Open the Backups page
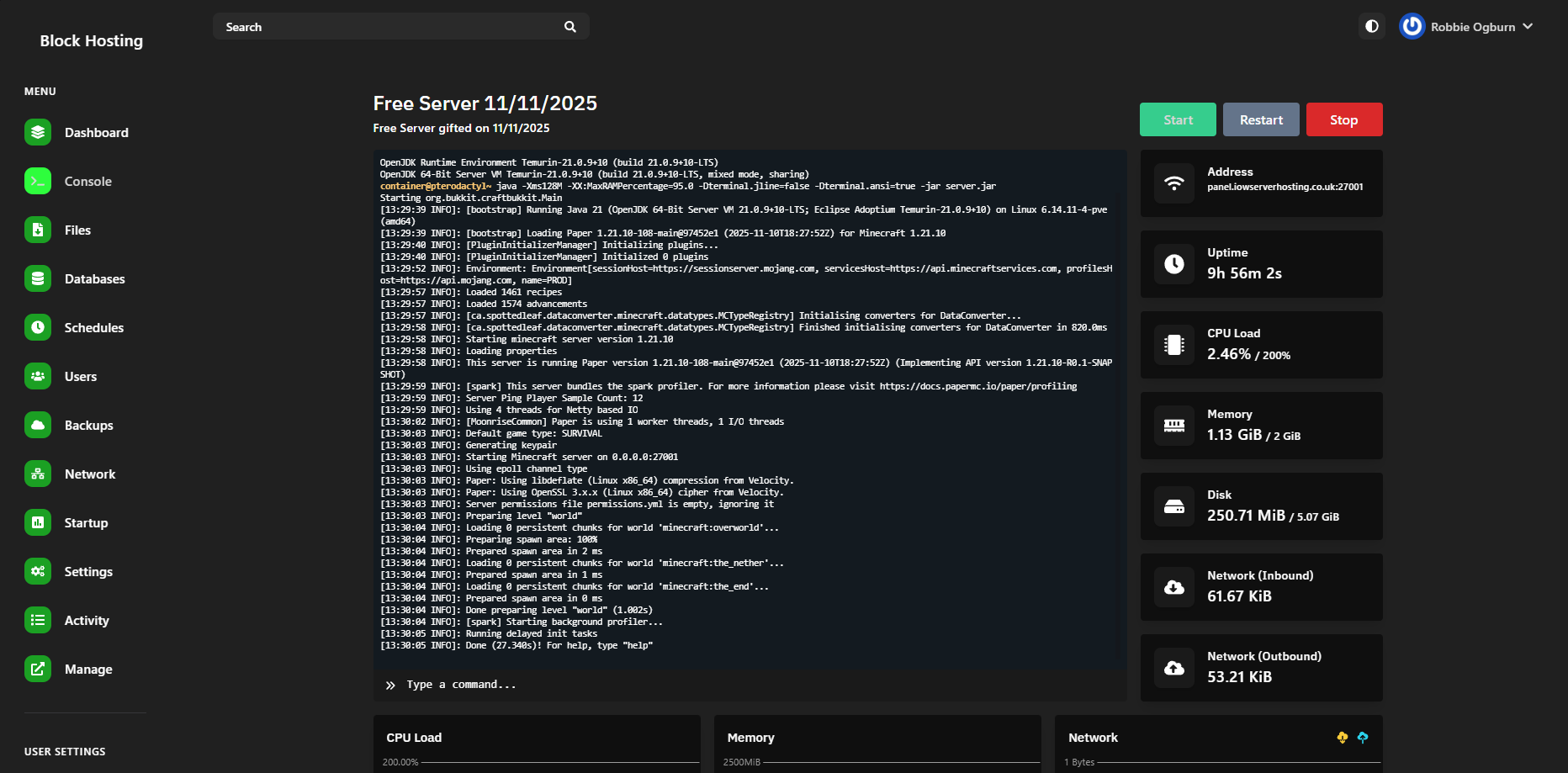Viewport: 1568px width, 773px height. 89,426
